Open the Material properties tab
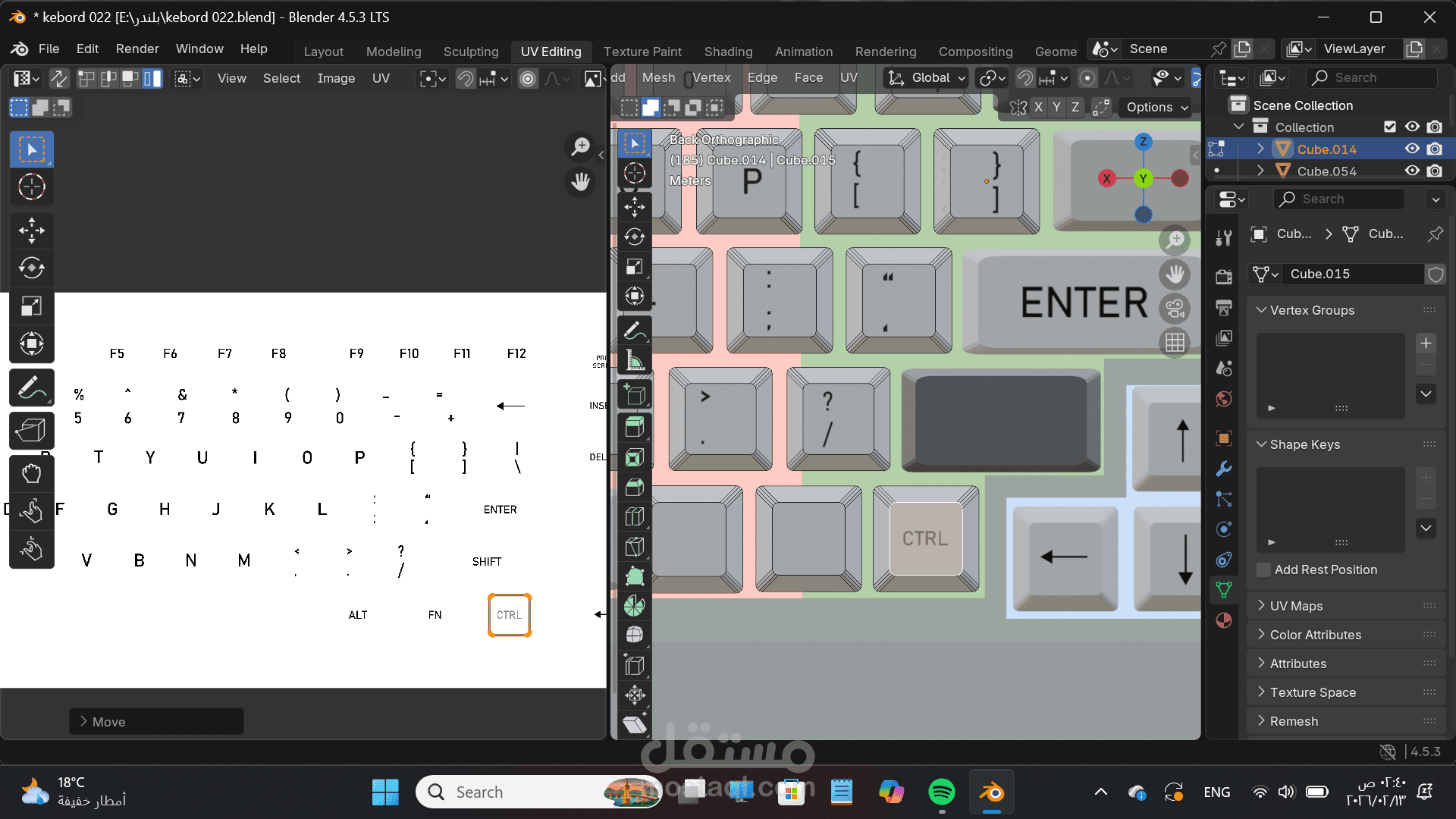 pos(1223,620)
